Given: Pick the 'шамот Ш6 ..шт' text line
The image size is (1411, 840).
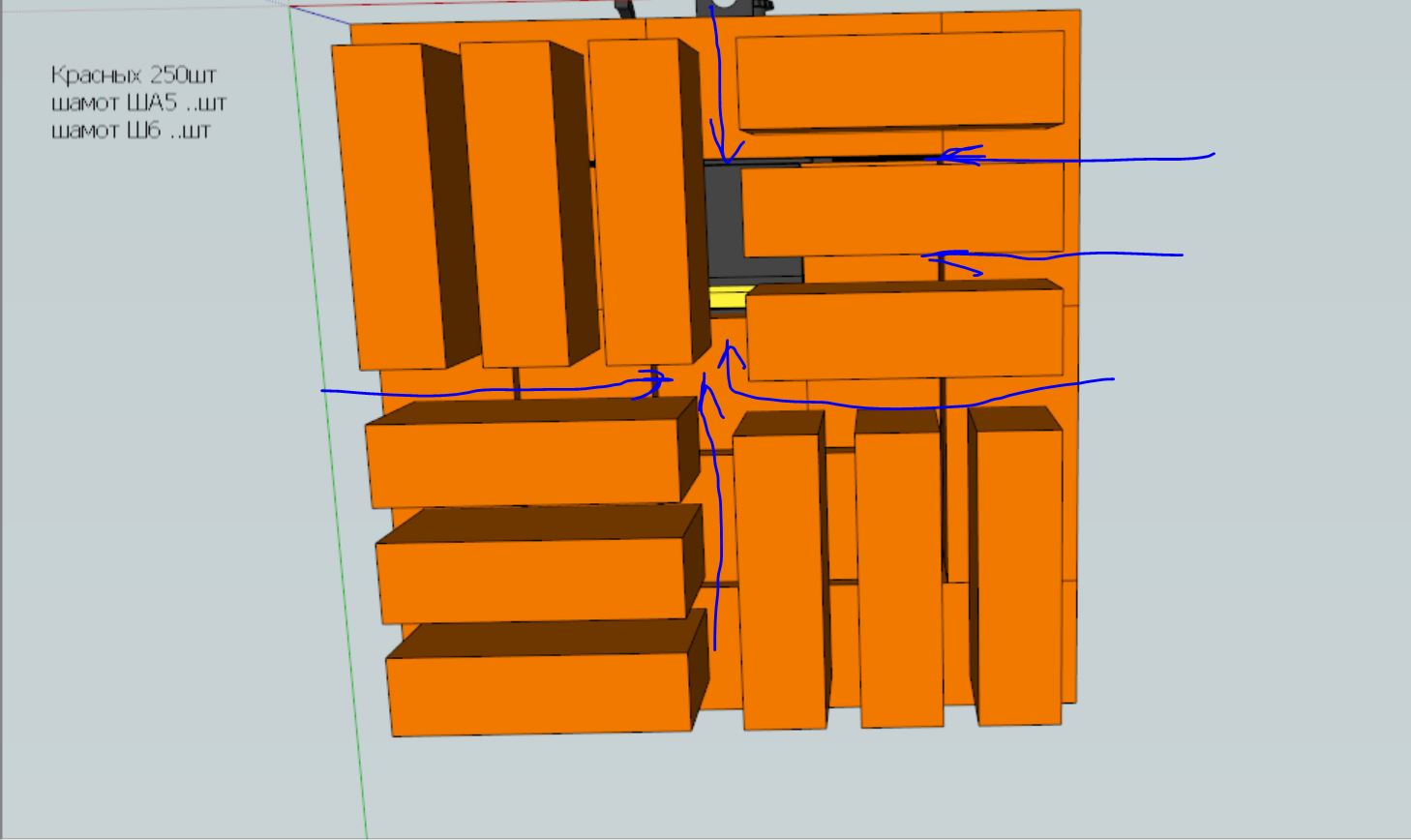Looking at the screenshot, I should (x=130, y=130).
